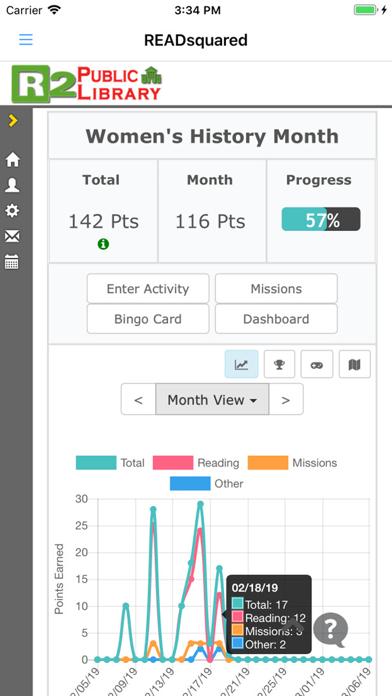Open the help question mark bubble
The height and width of the screenshot is (696, 392).
(x=331, y=630)
